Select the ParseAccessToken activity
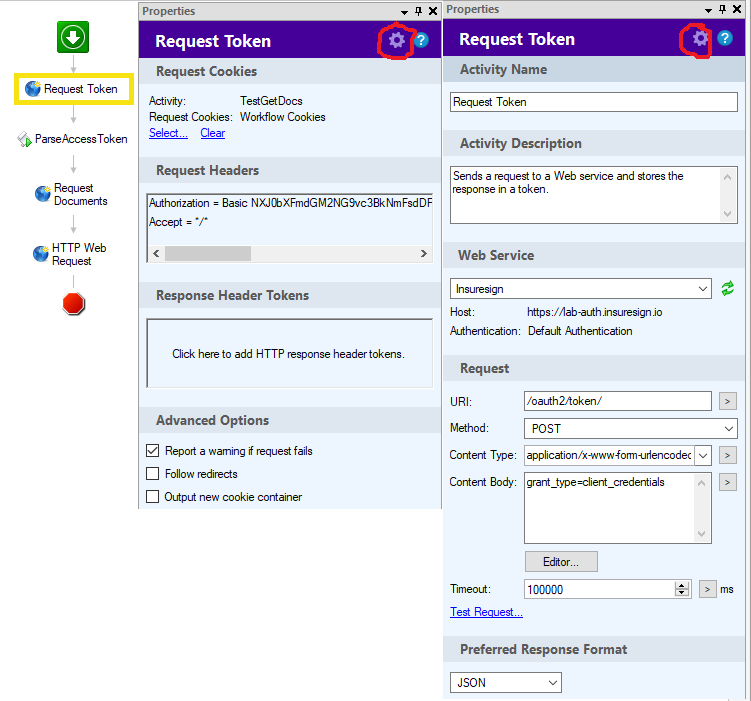The height and width of the screenshot is (701, 751). (73, 139)
